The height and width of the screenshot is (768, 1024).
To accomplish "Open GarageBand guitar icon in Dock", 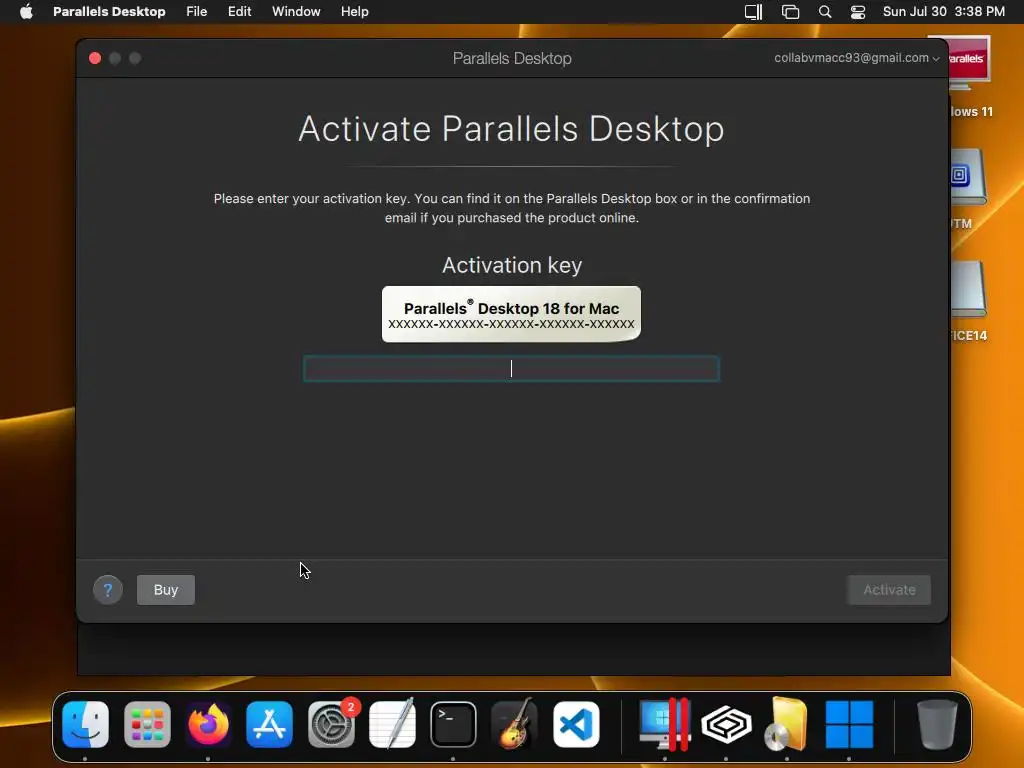I will pyautogui.click(x=515, y=724).
